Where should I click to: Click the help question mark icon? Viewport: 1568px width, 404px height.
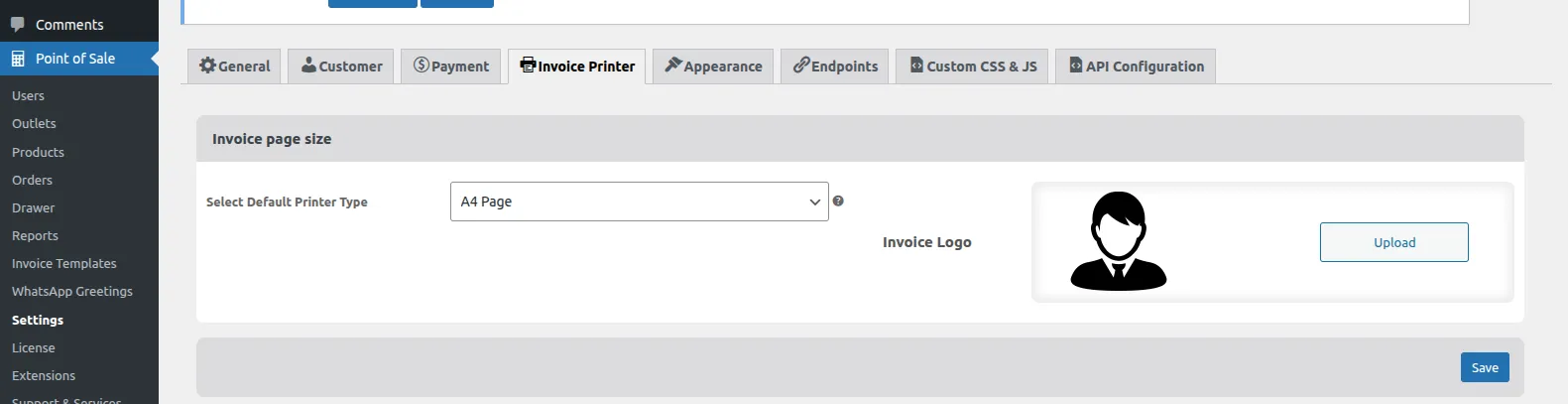[838, 201]
